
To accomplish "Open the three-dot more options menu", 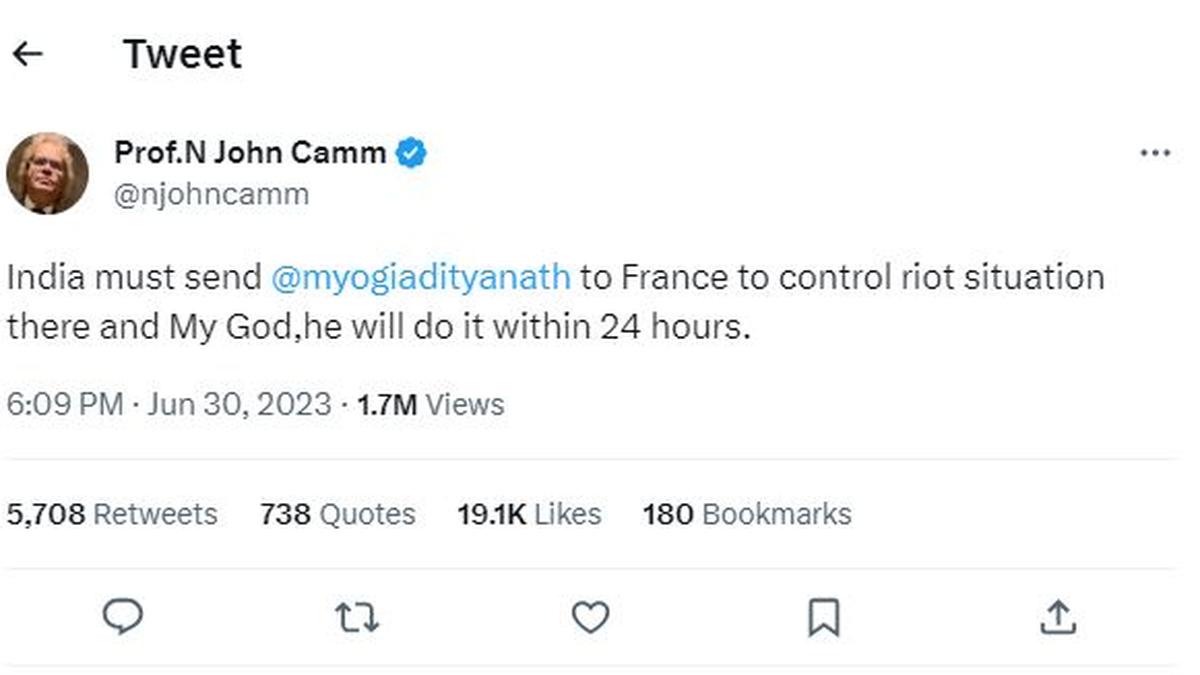I will [x=1155, y=154].
